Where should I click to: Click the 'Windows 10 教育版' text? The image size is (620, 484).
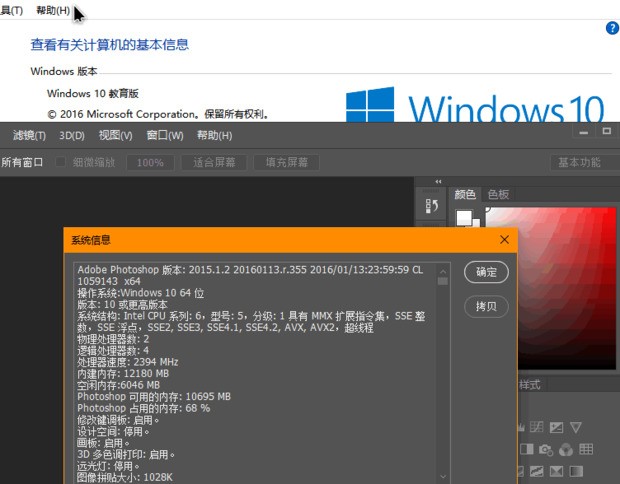point(93,94)
